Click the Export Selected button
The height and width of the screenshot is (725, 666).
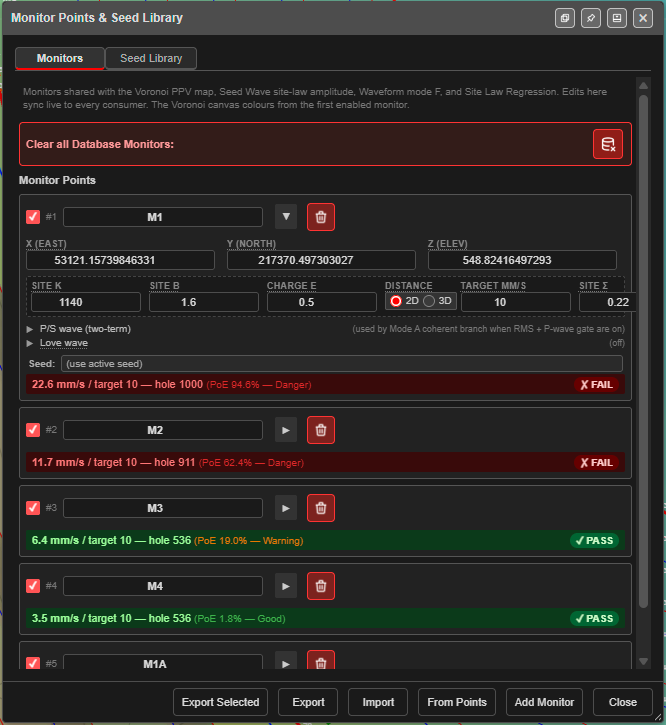coord(221,702)
